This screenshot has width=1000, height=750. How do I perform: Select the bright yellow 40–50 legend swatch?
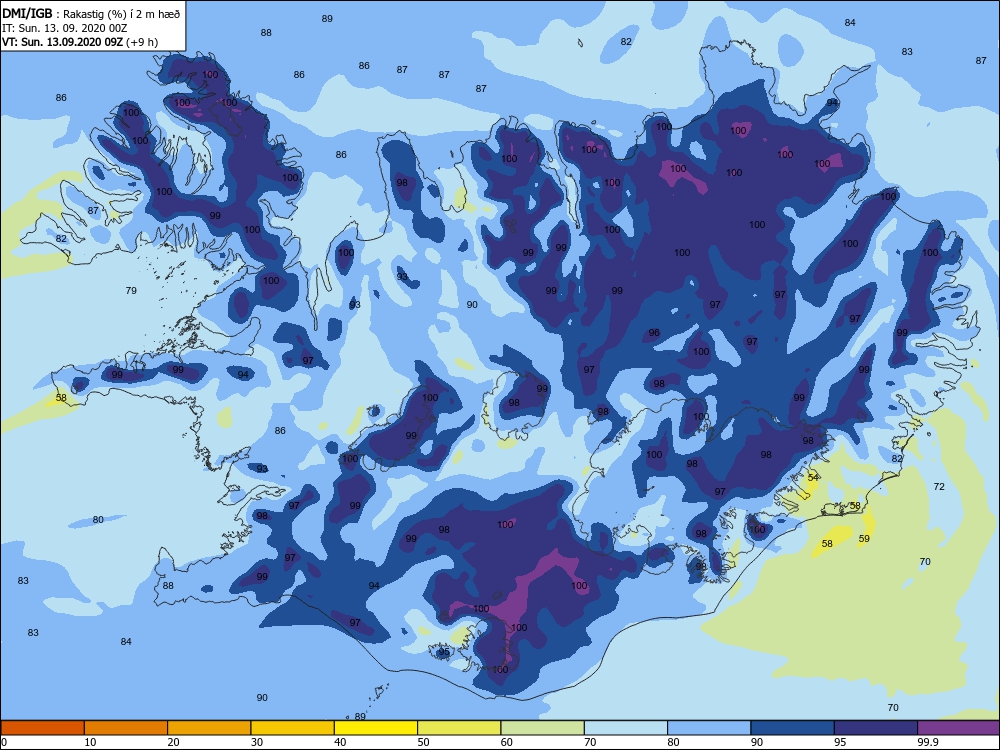376,728
